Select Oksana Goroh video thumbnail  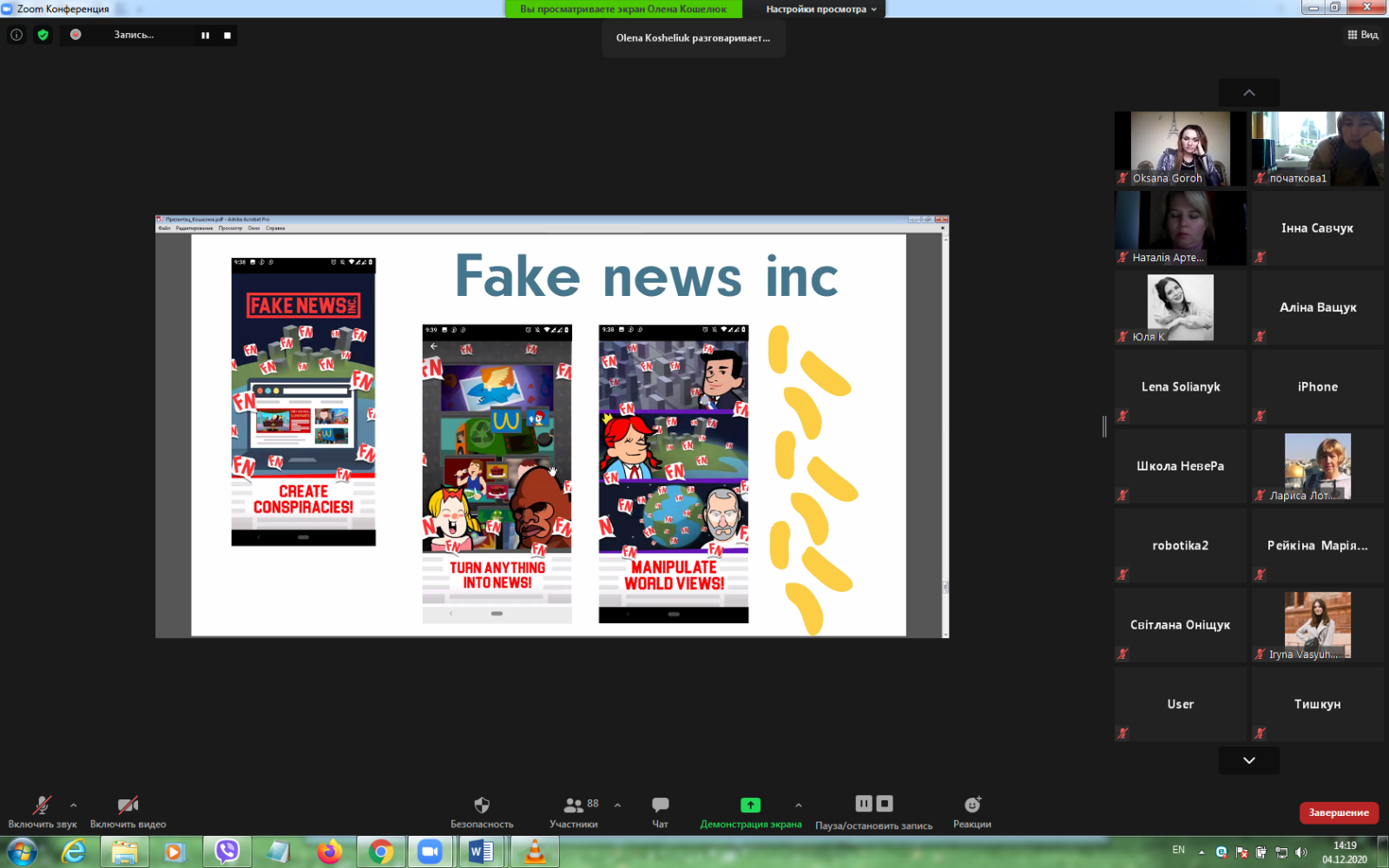coord(1180,148)
